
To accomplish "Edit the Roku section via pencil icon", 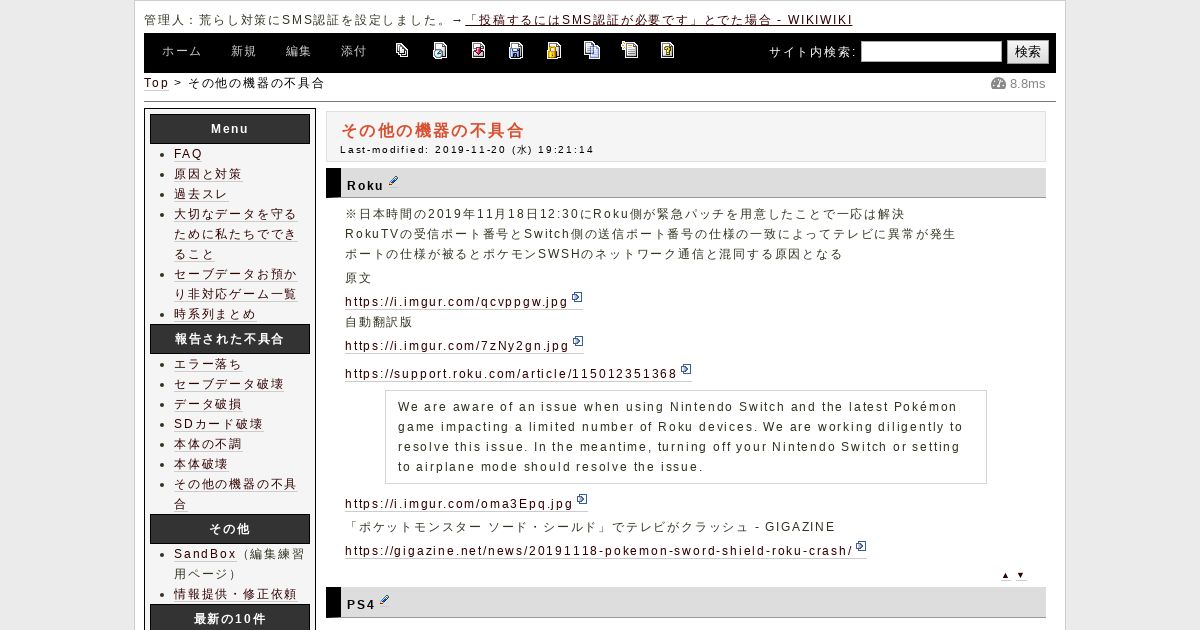I will click(x=393, y=182).
